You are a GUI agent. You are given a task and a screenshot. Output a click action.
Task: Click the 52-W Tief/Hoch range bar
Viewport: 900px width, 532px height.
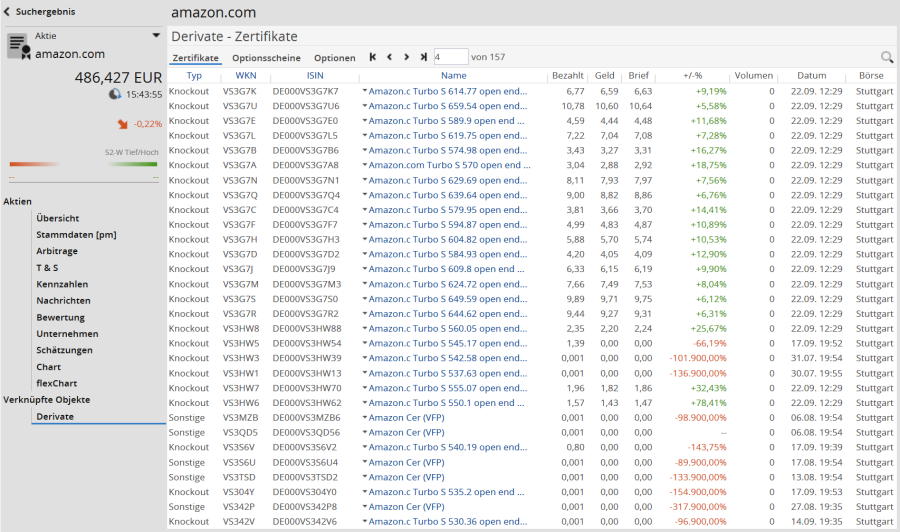[x=83, y=164]
